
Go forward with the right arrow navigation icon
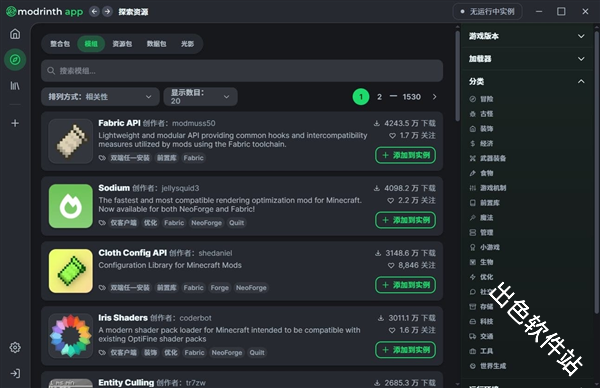pyautogui.click(x=108, y=11)
